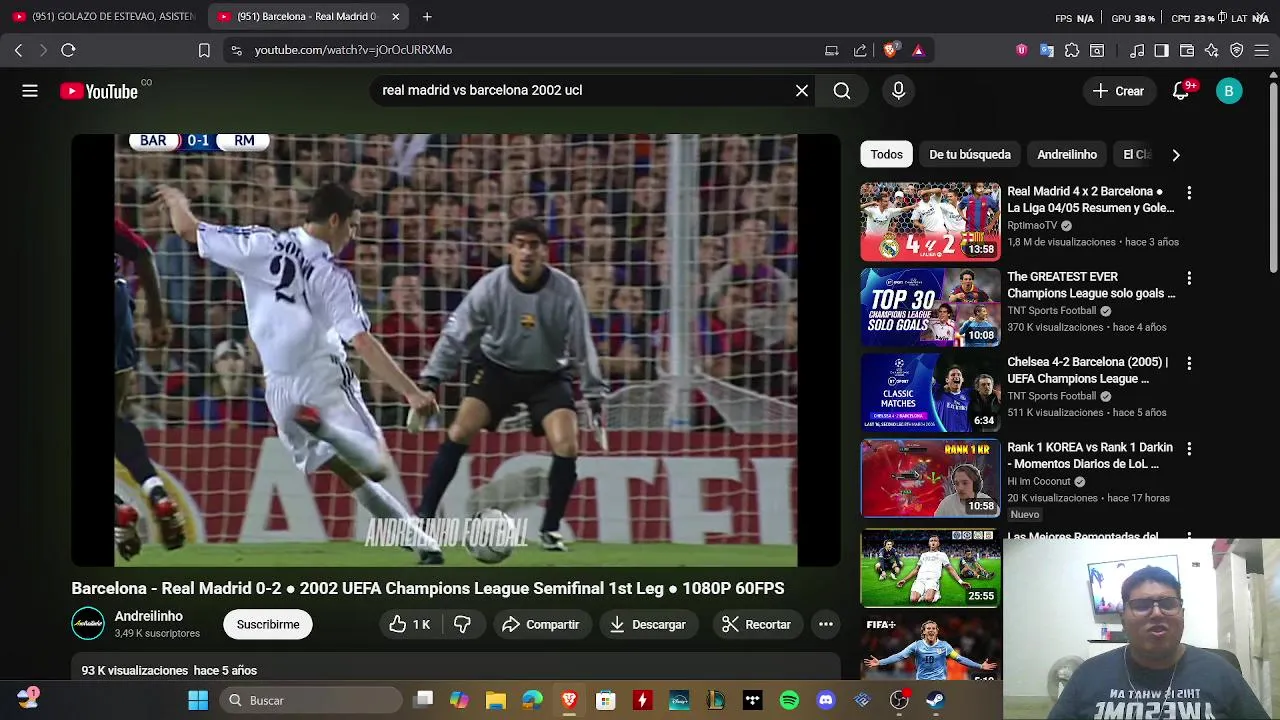Open Discord from the taskbar
The width and height of the screenshot is (1280, 720).
826,700
